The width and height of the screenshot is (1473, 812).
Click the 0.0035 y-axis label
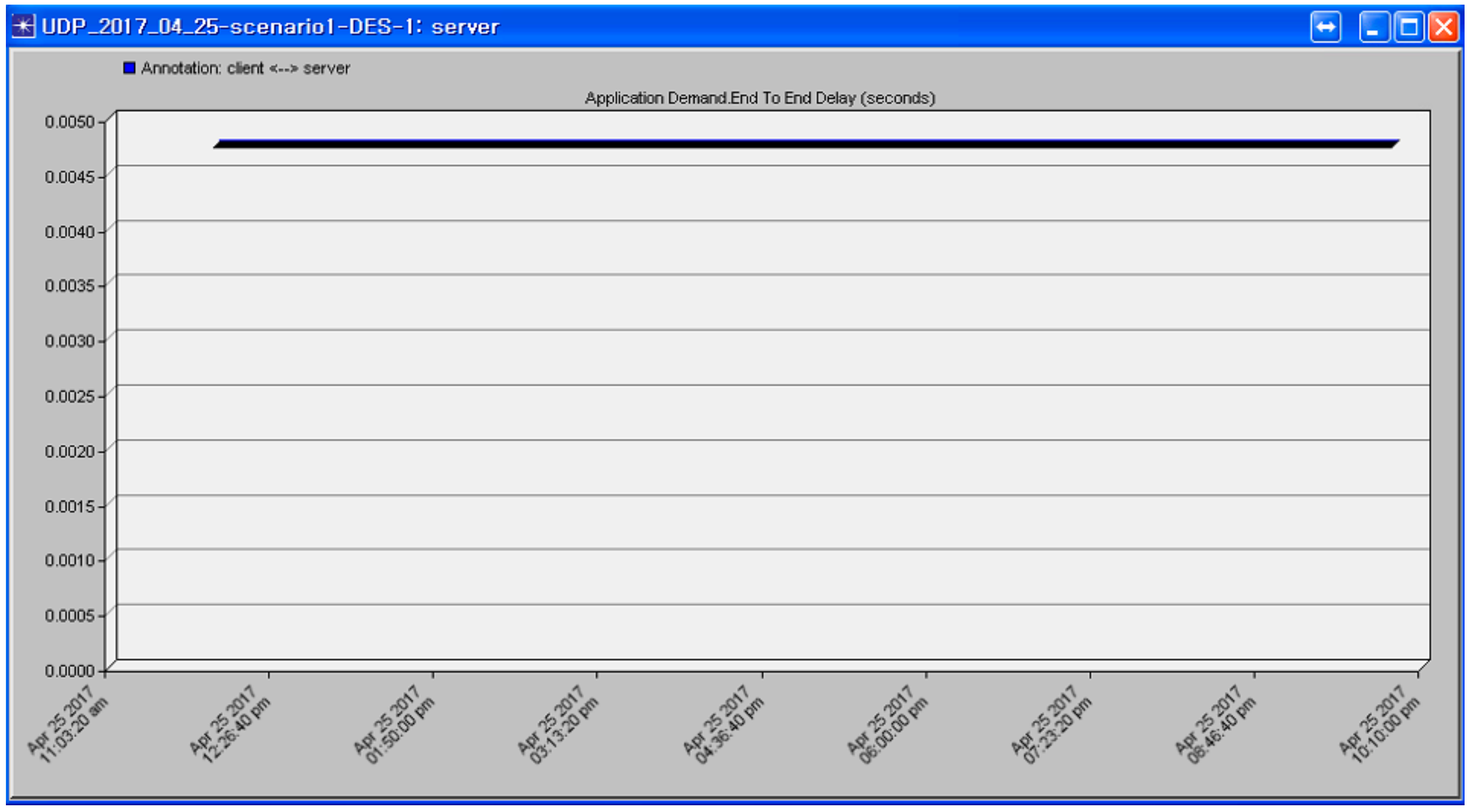(x=69, y=285)
